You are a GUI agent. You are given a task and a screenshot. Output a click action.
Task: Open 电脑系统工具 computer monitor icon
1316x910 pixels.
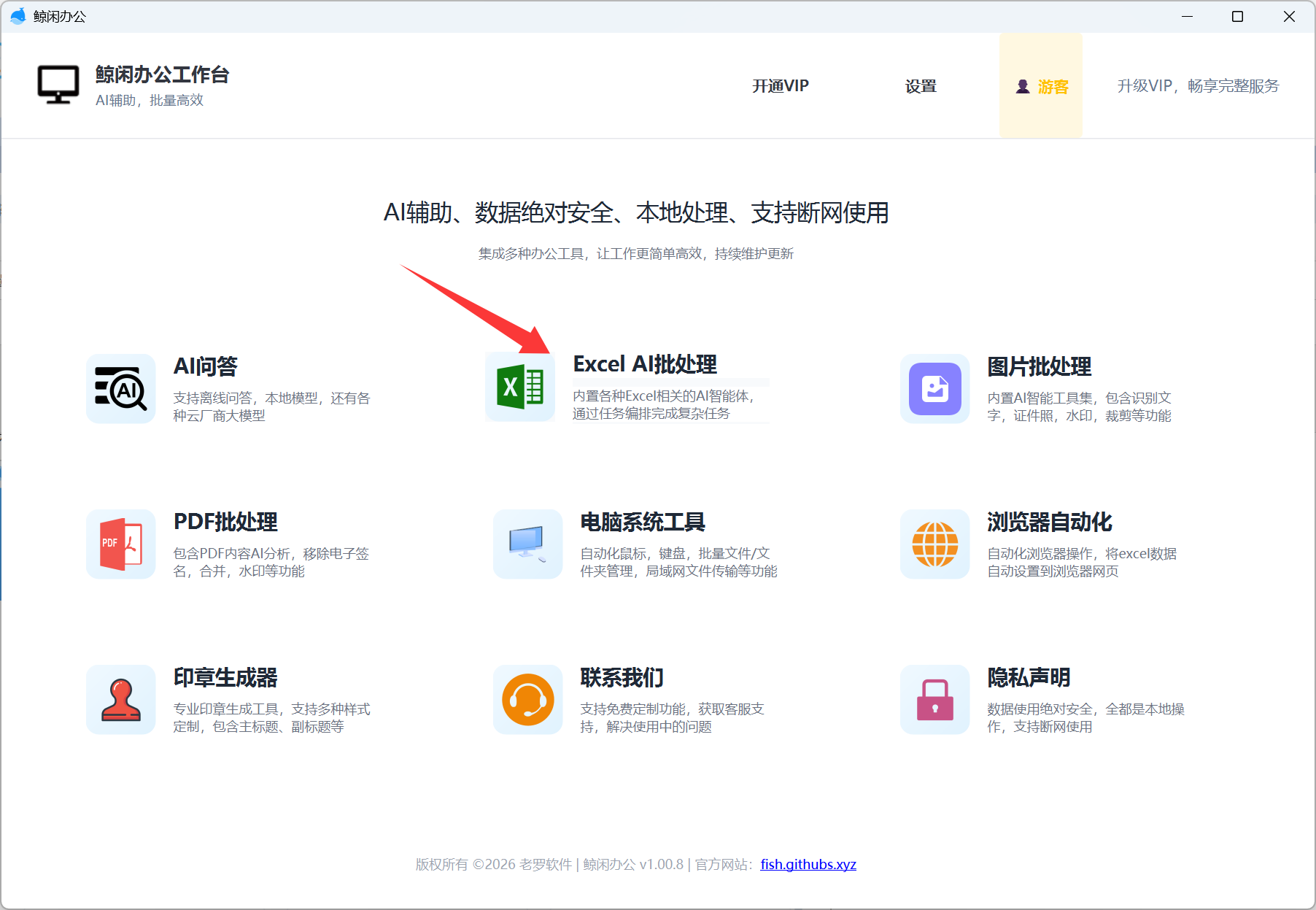tap(527, 544)
